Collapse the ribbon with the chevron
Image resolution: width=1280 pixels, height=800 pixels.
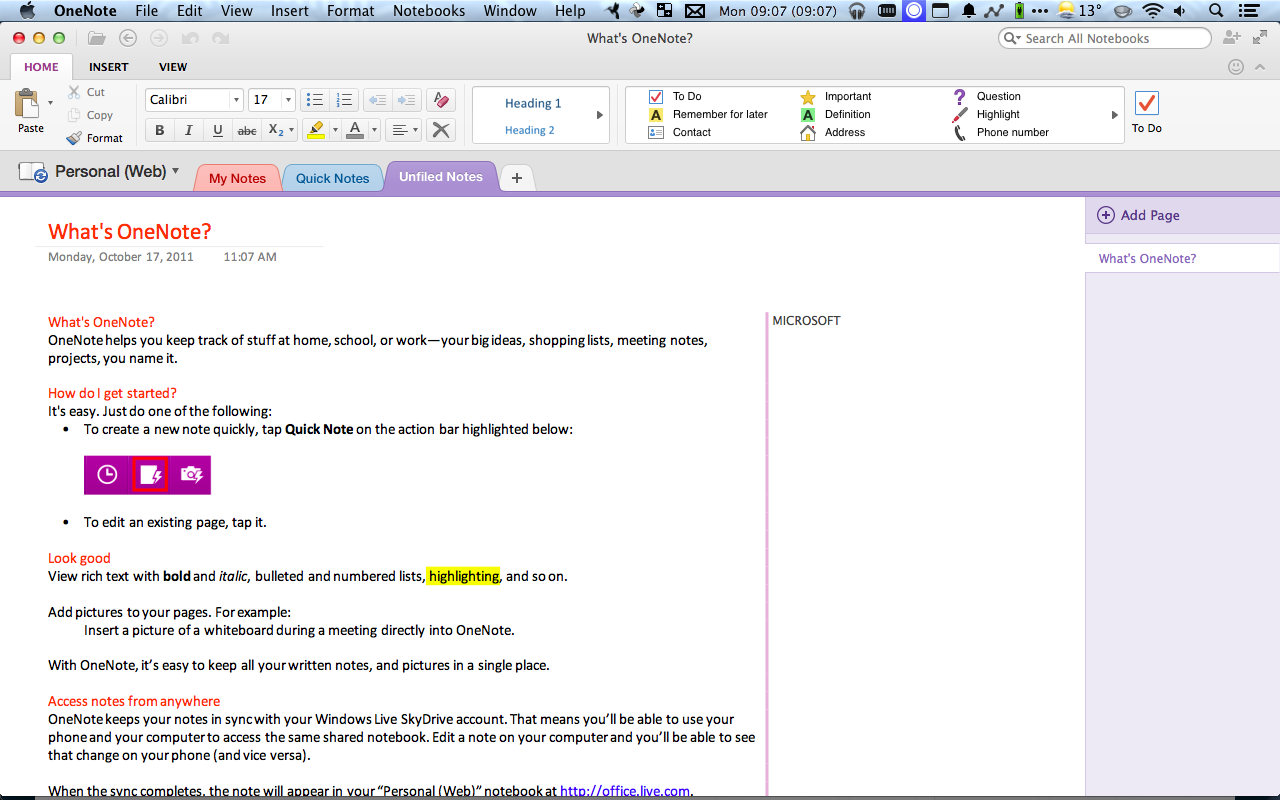point(1262,67)
